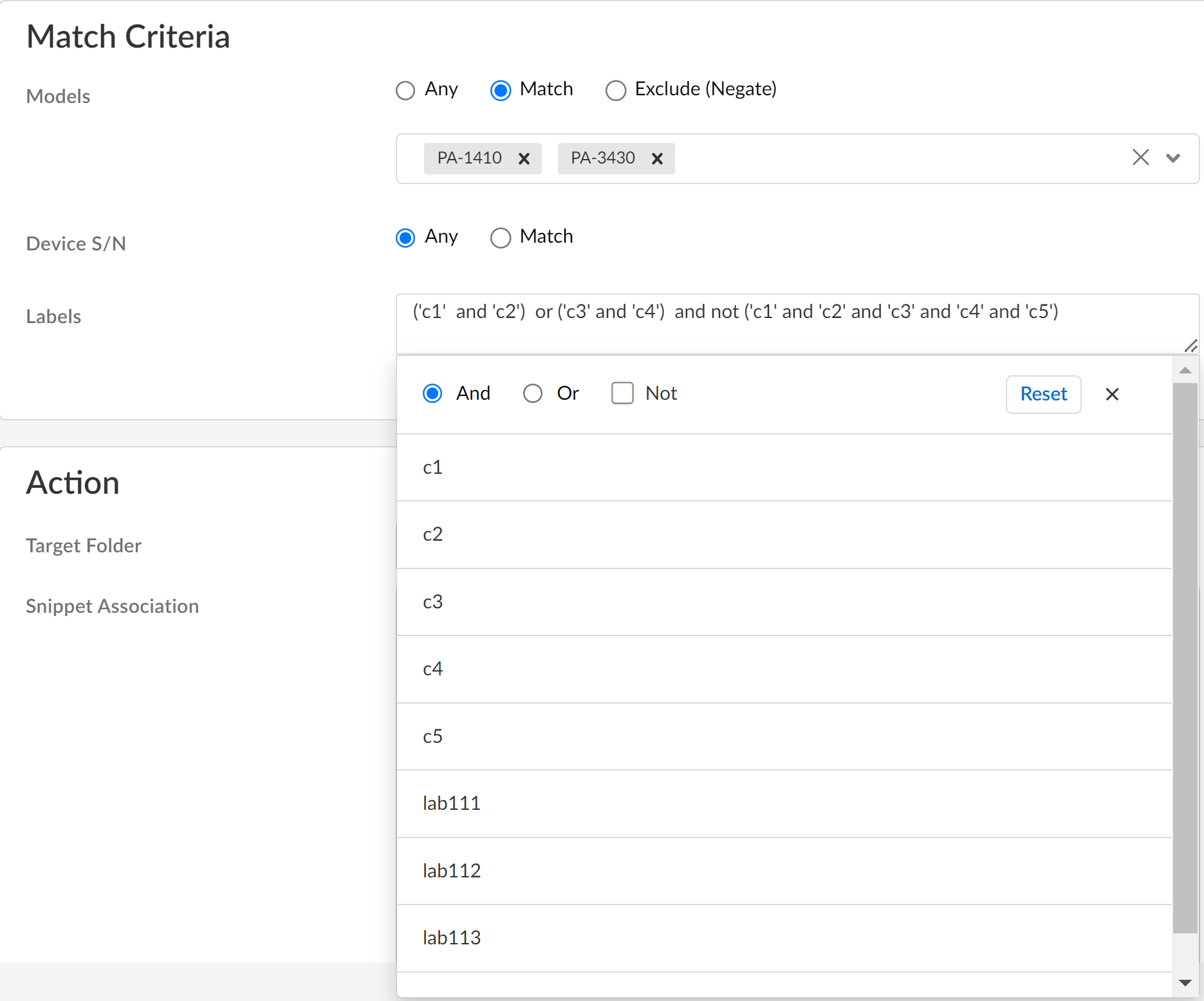The image size is (1204, 1001).
Task: Close the labels picker panel
Action: coord(1112,394)
